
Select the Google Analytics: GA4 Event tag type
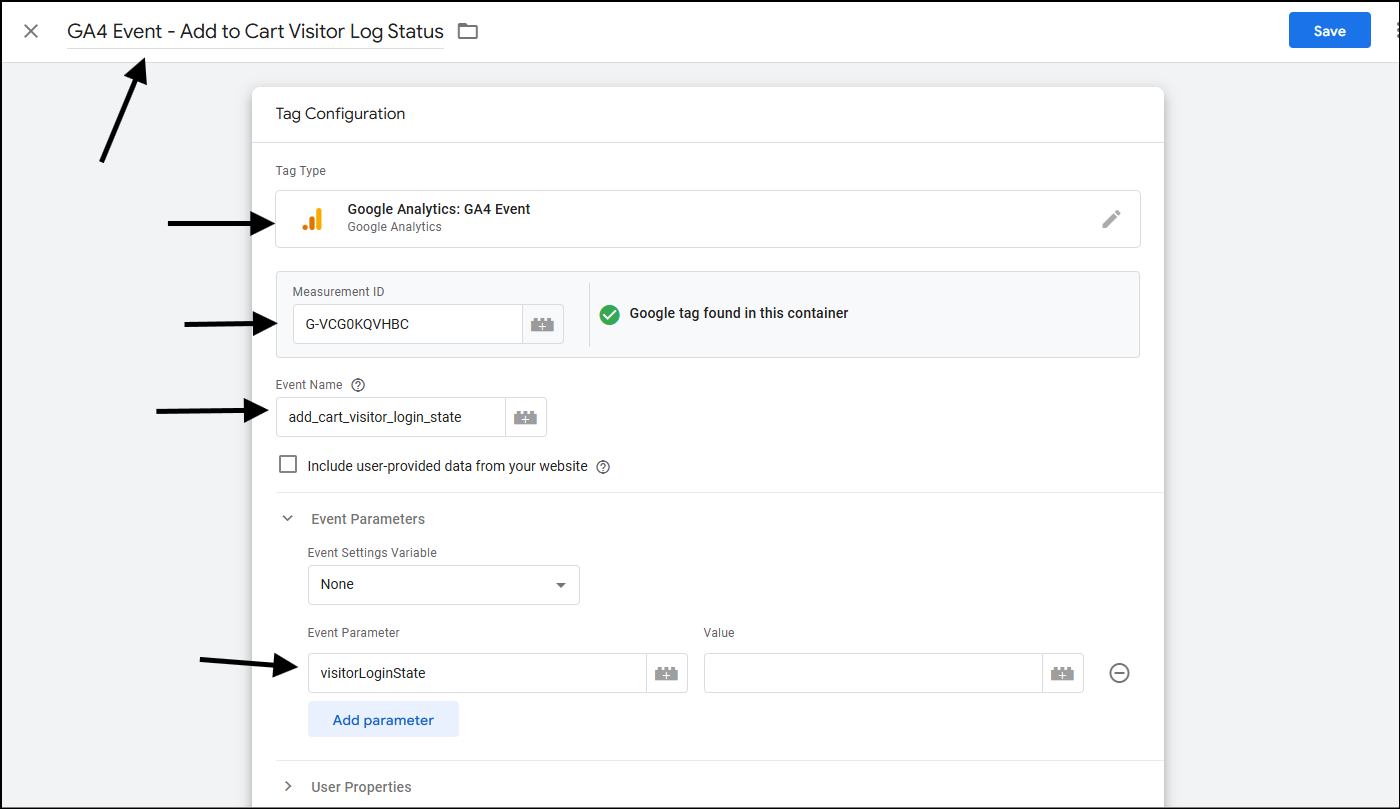pyautogui.click(x=708, y=219)
